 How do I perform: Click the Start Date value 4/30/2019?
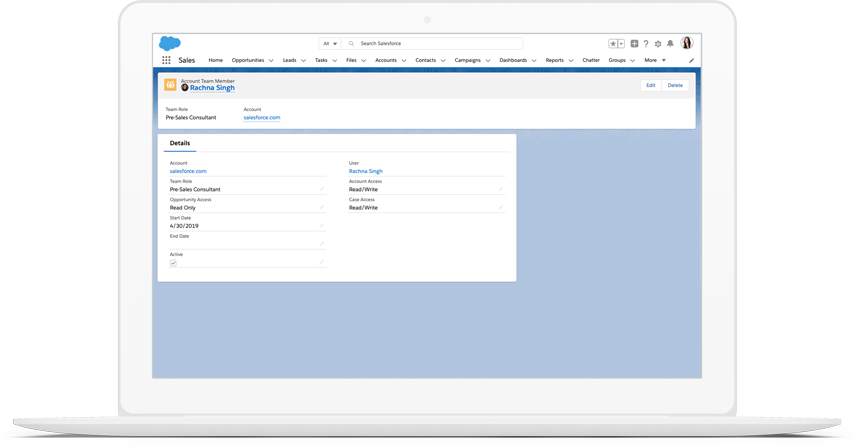click(x=184, y=226)
